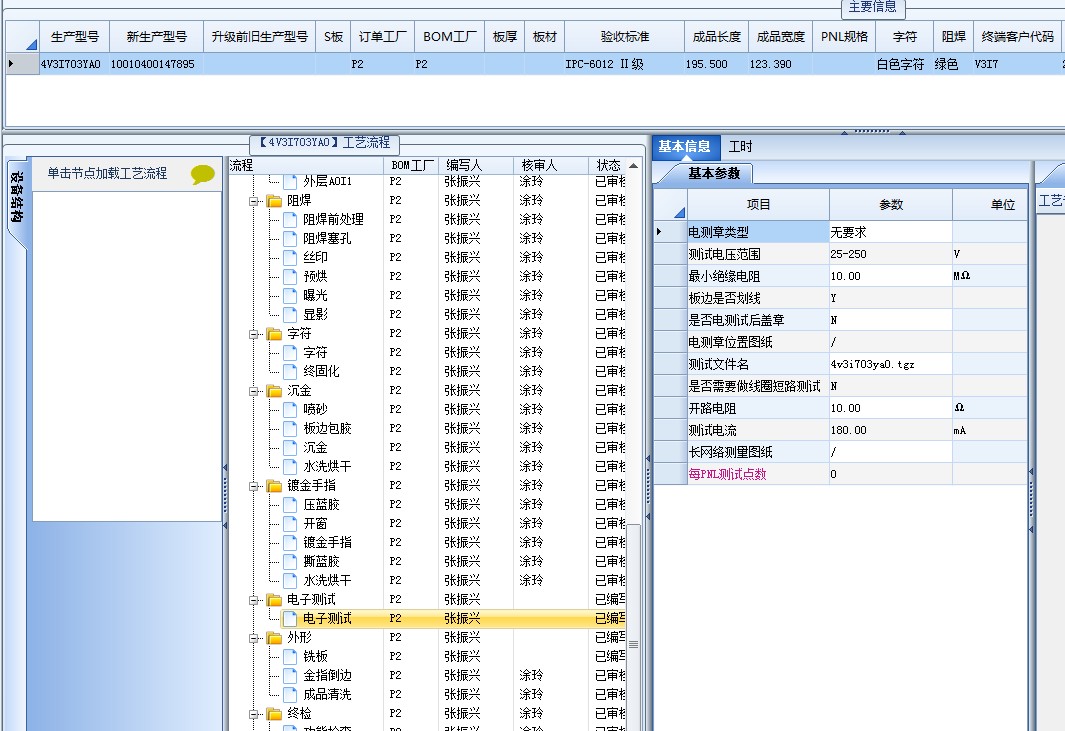This screenshot has height=731, width=1065.
Task: Click document icon of 压蓝胶
Action: [x=291, y=505]
